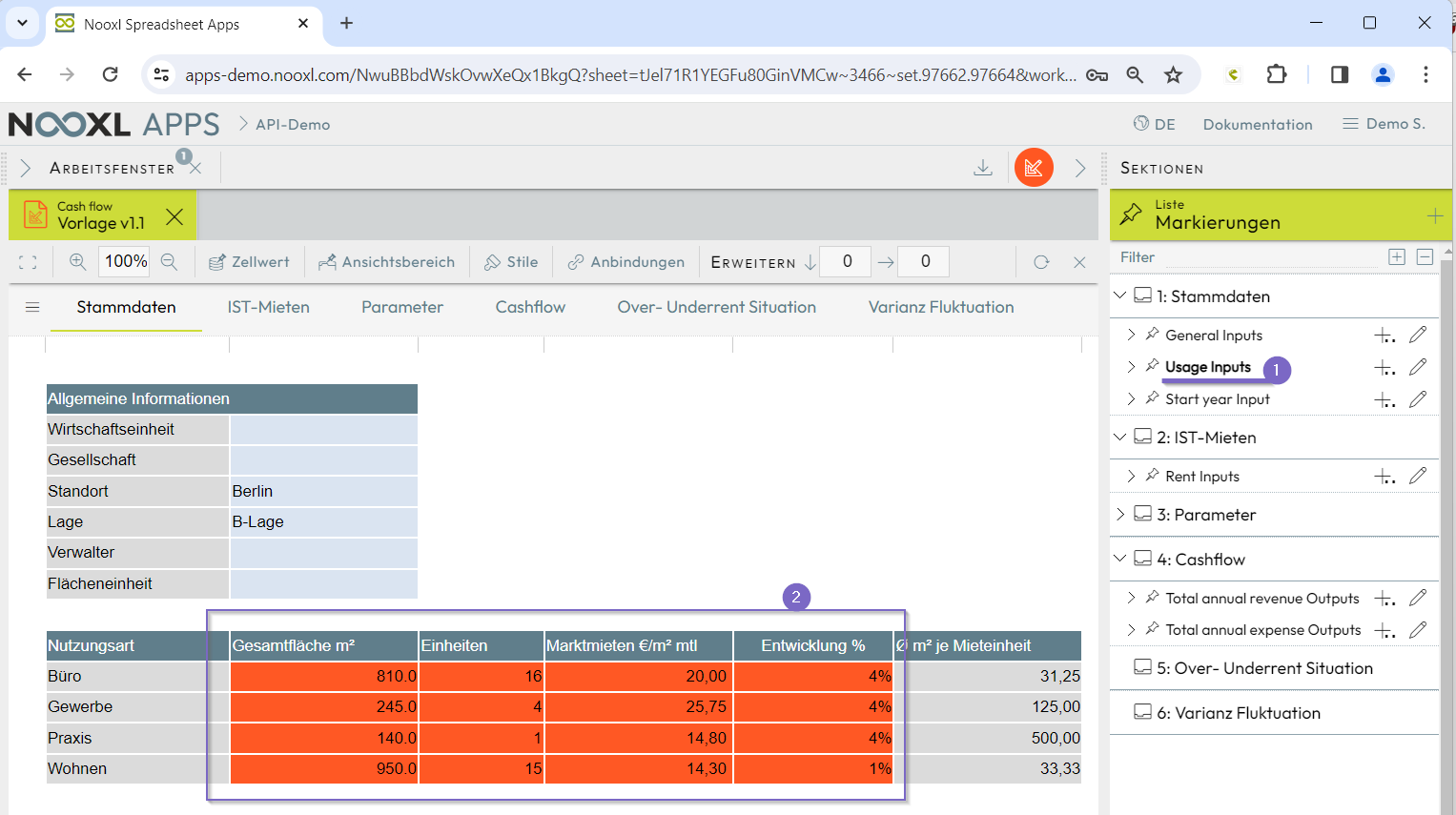
Task: Click the API-Demo breadcrumb
Action: 293,124
